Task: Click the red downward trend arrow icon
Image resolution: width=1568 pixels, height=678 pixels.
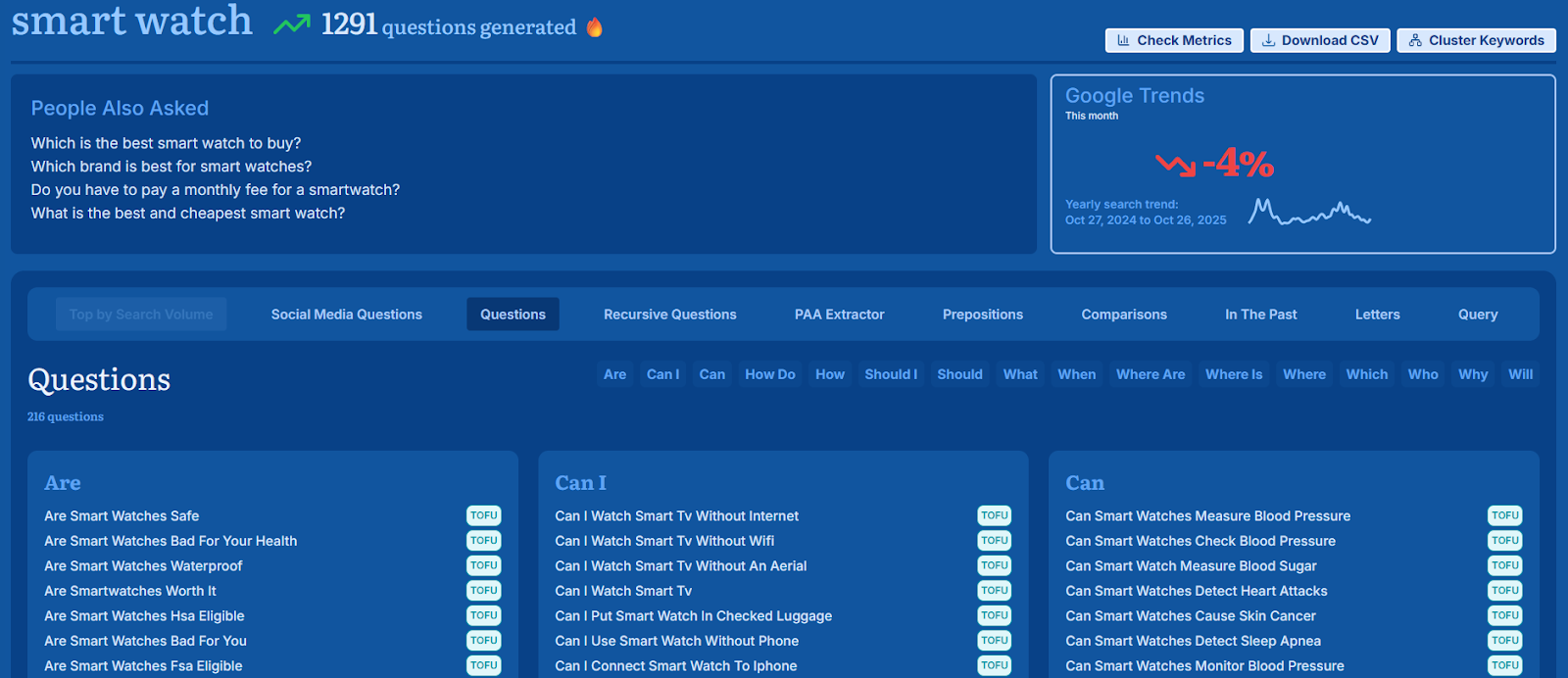Action: coord(1175,164)
